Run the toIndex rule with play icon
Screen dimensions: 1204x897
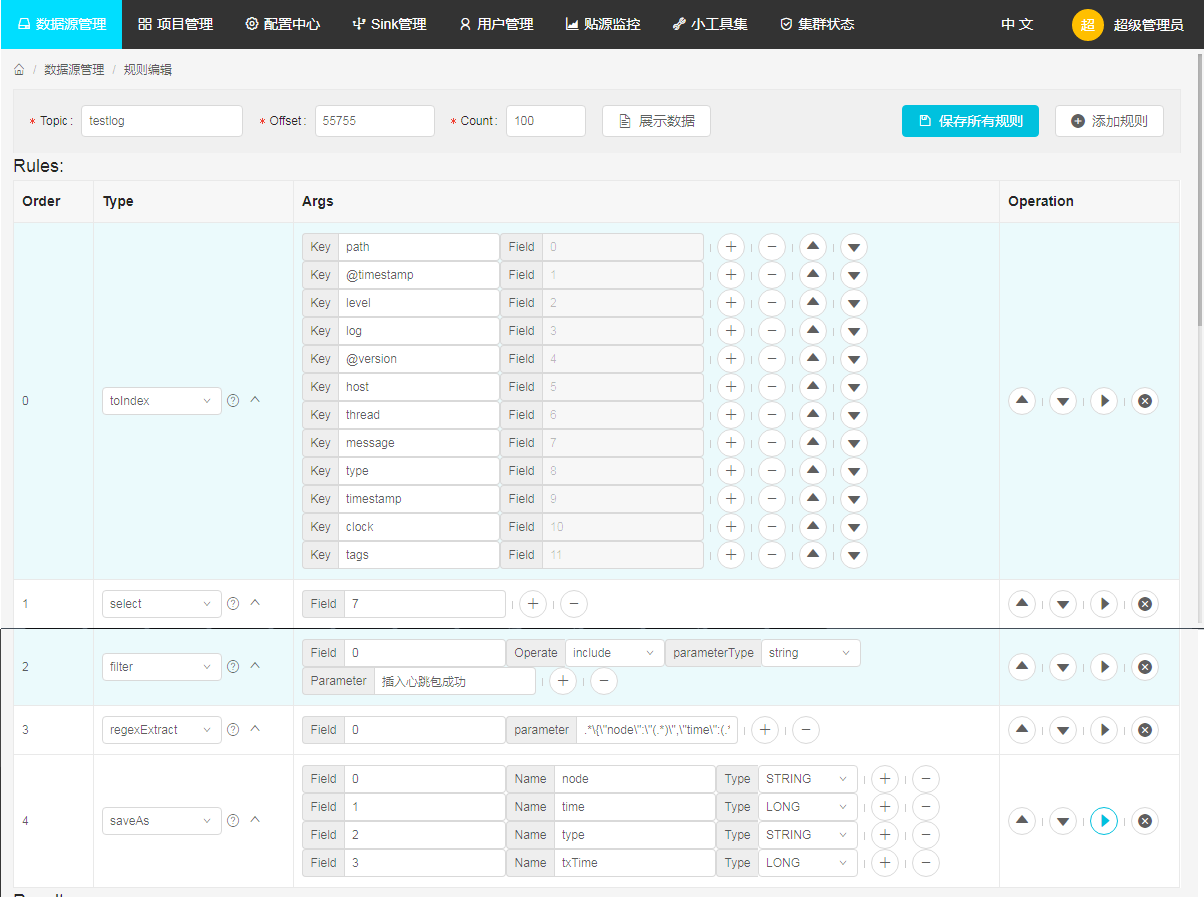coord(1104,401)
